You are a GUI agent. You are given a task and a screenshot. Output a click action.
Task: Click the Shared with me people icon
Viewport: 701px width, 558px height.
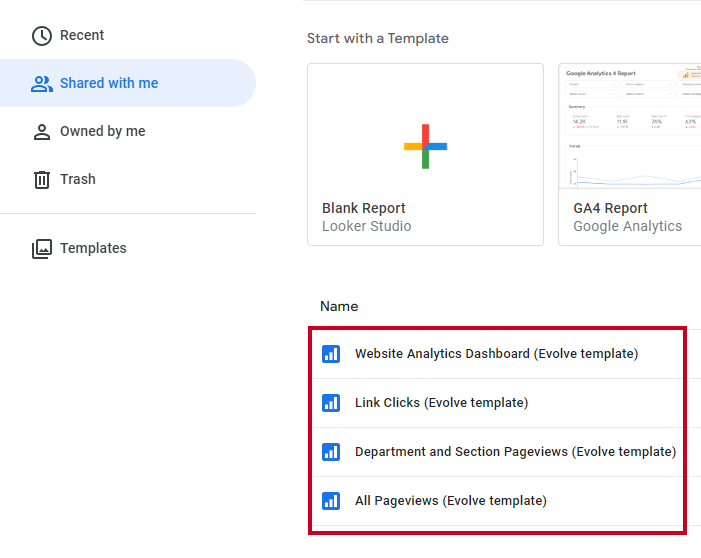click(42, 84)
